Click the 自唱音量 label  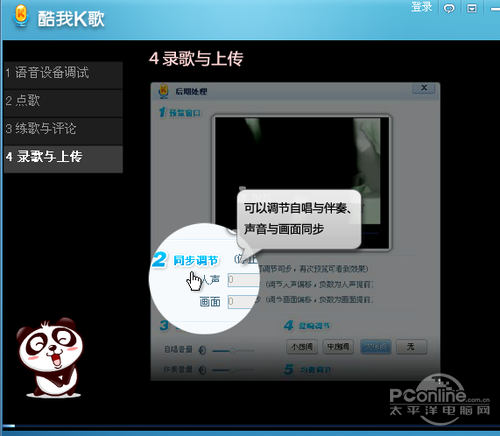point(178,349)
